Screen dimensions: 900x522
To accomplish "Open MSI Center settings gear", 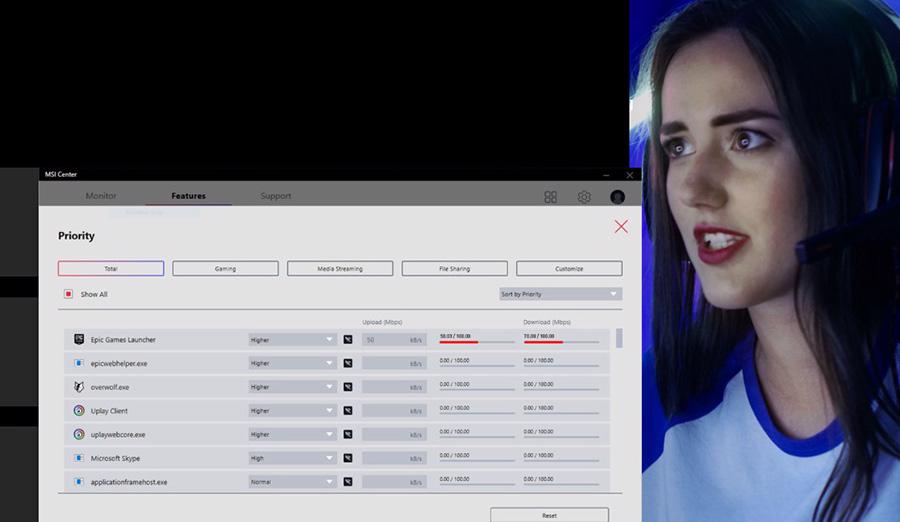I will [x=584, y=197].
